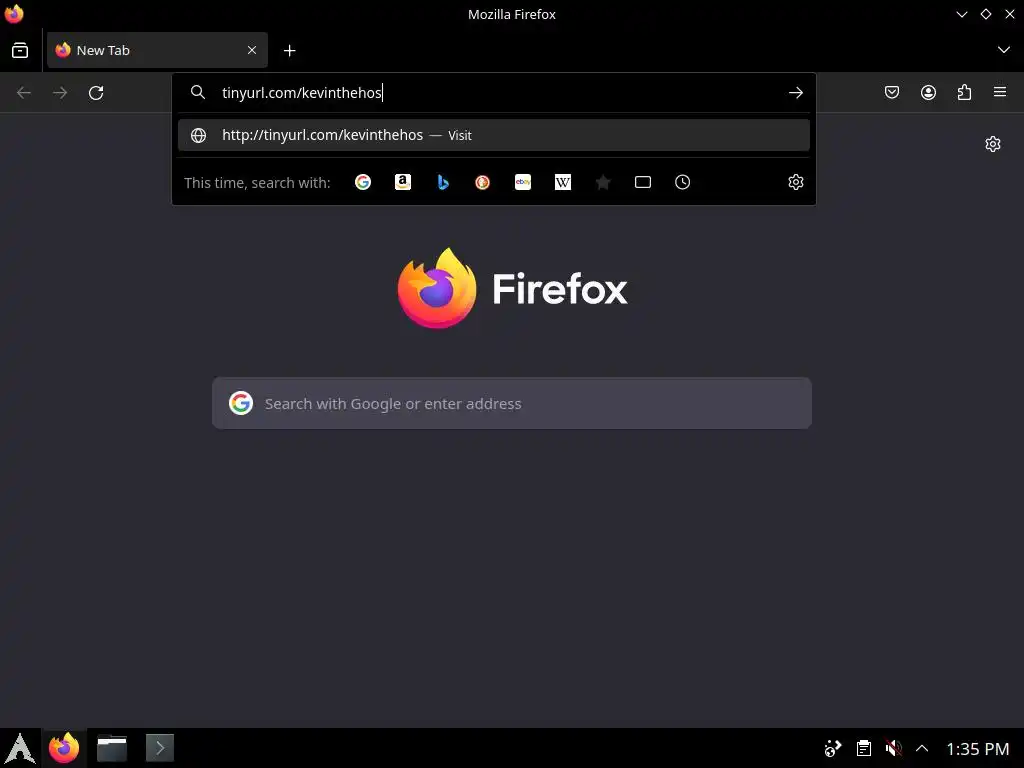Open the Extensions puzzle icon

pyautogui.click(x=965, y=93)
